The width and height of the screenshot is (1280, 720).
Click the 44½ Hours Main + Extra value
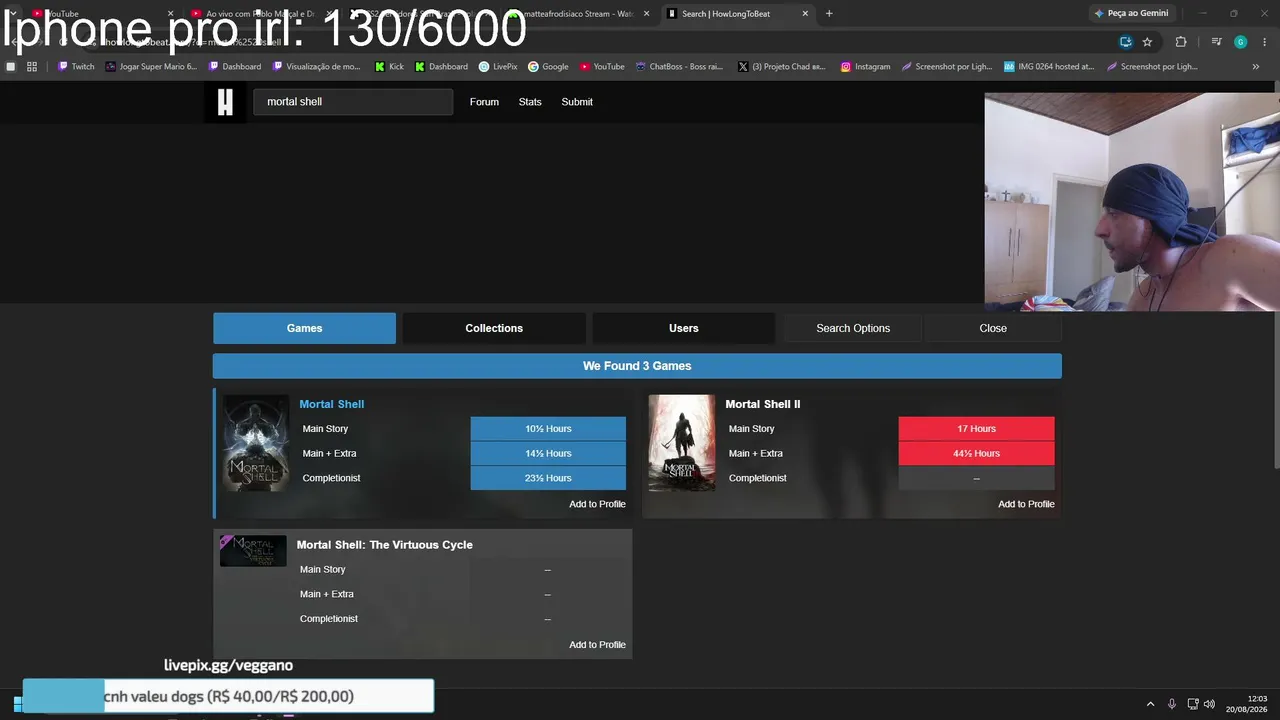pos(976,454)
